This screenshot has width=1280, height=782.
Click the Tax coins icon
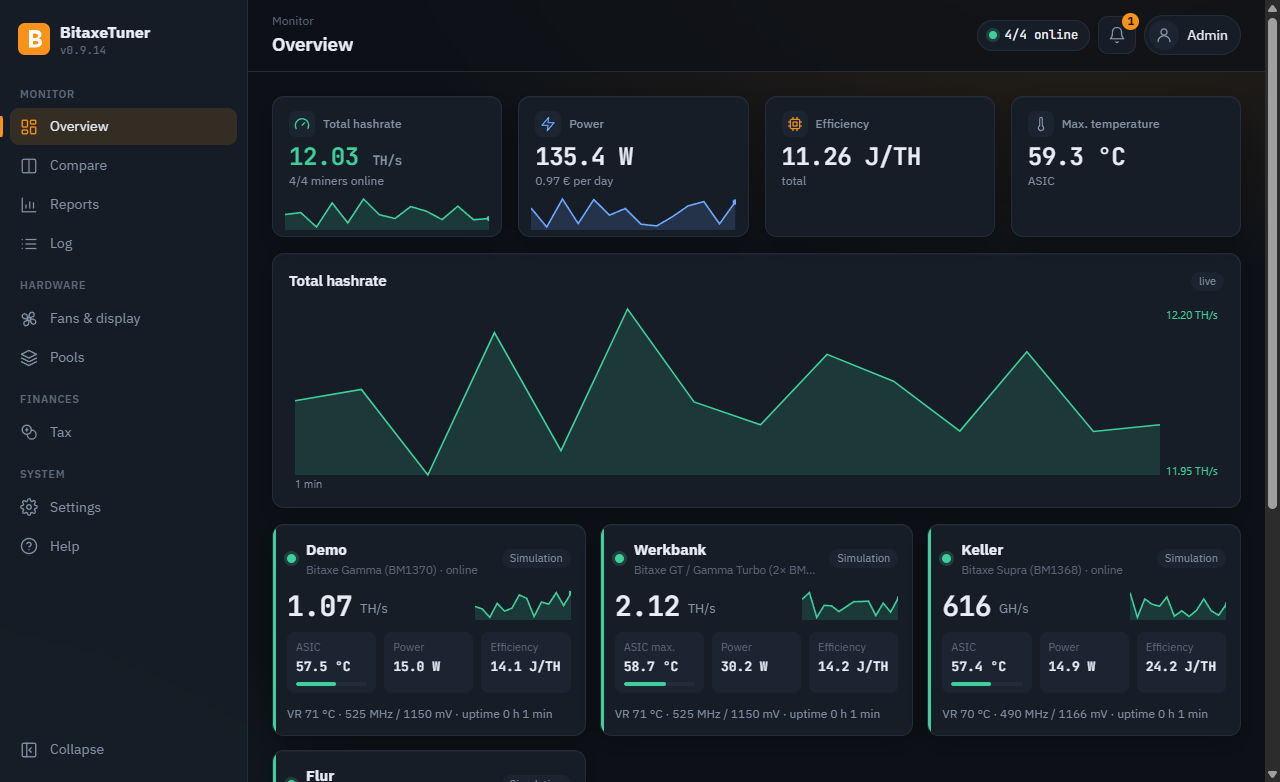pyautogui.click(x=29, y=432)
